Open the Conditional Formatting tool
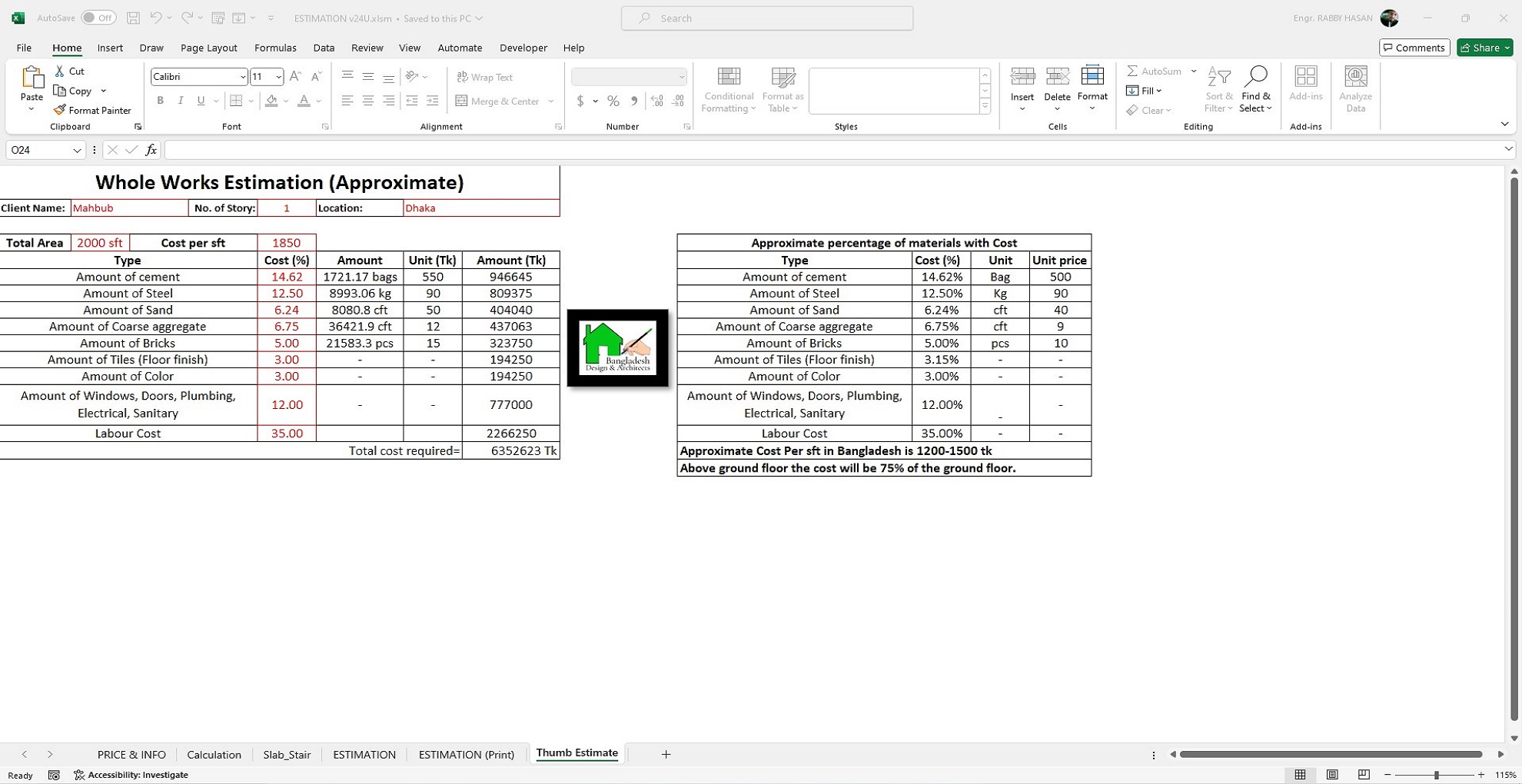 [x=728, y=90]
